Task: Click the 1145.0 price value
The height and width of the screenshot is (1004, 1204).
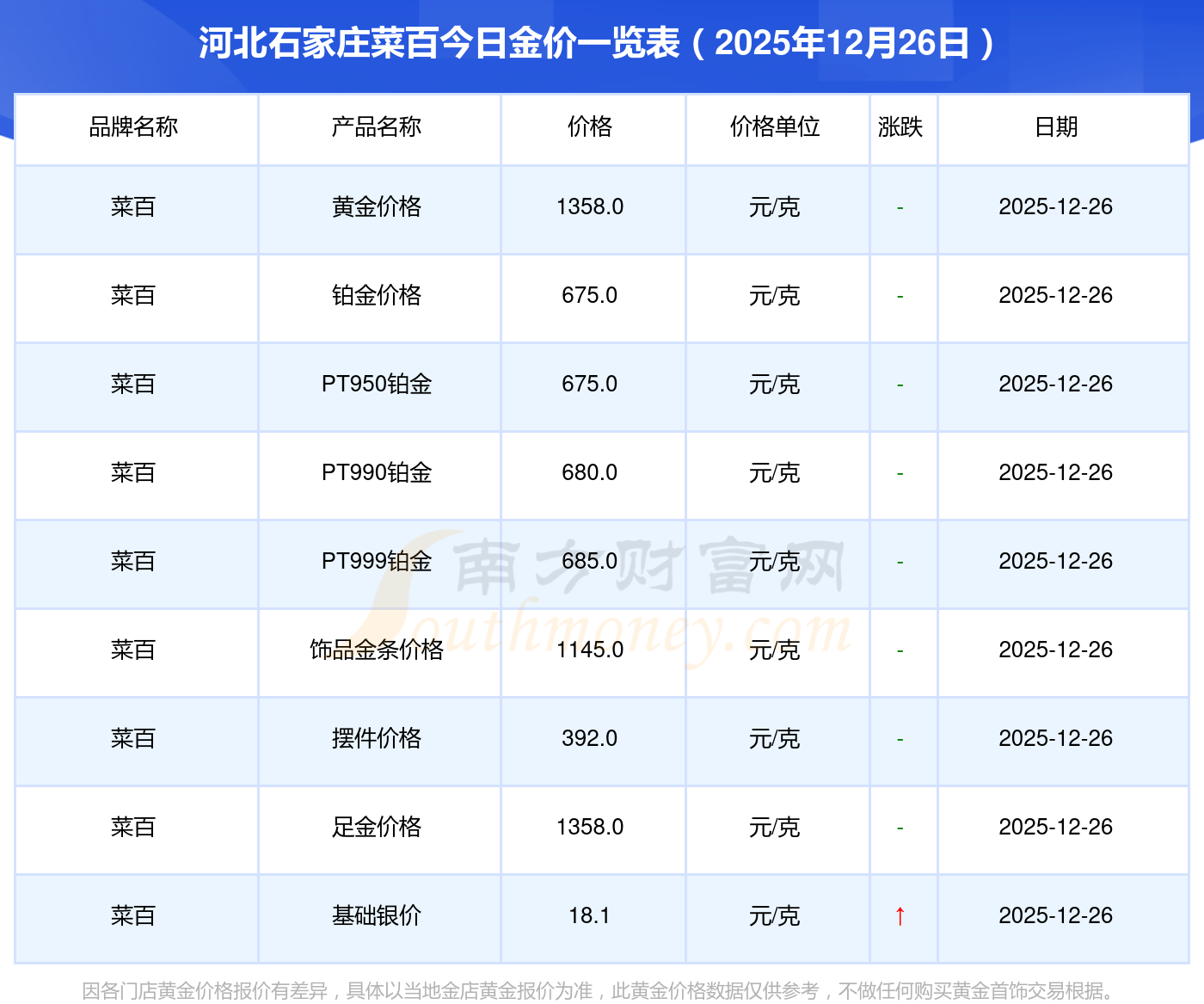Action: (590, 650)
